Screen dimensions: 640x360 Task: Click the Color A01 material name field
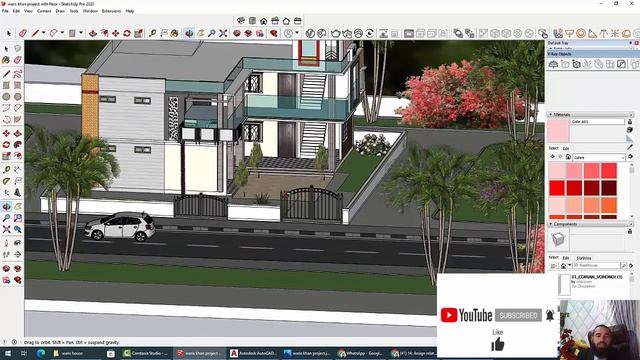(x=598, y=122)
